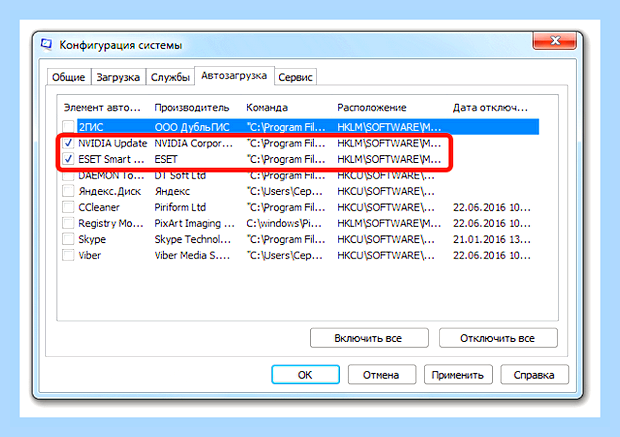Screen dimensions: 620x437
Task: Switch to the Общие tab
Action: (69, 77)
